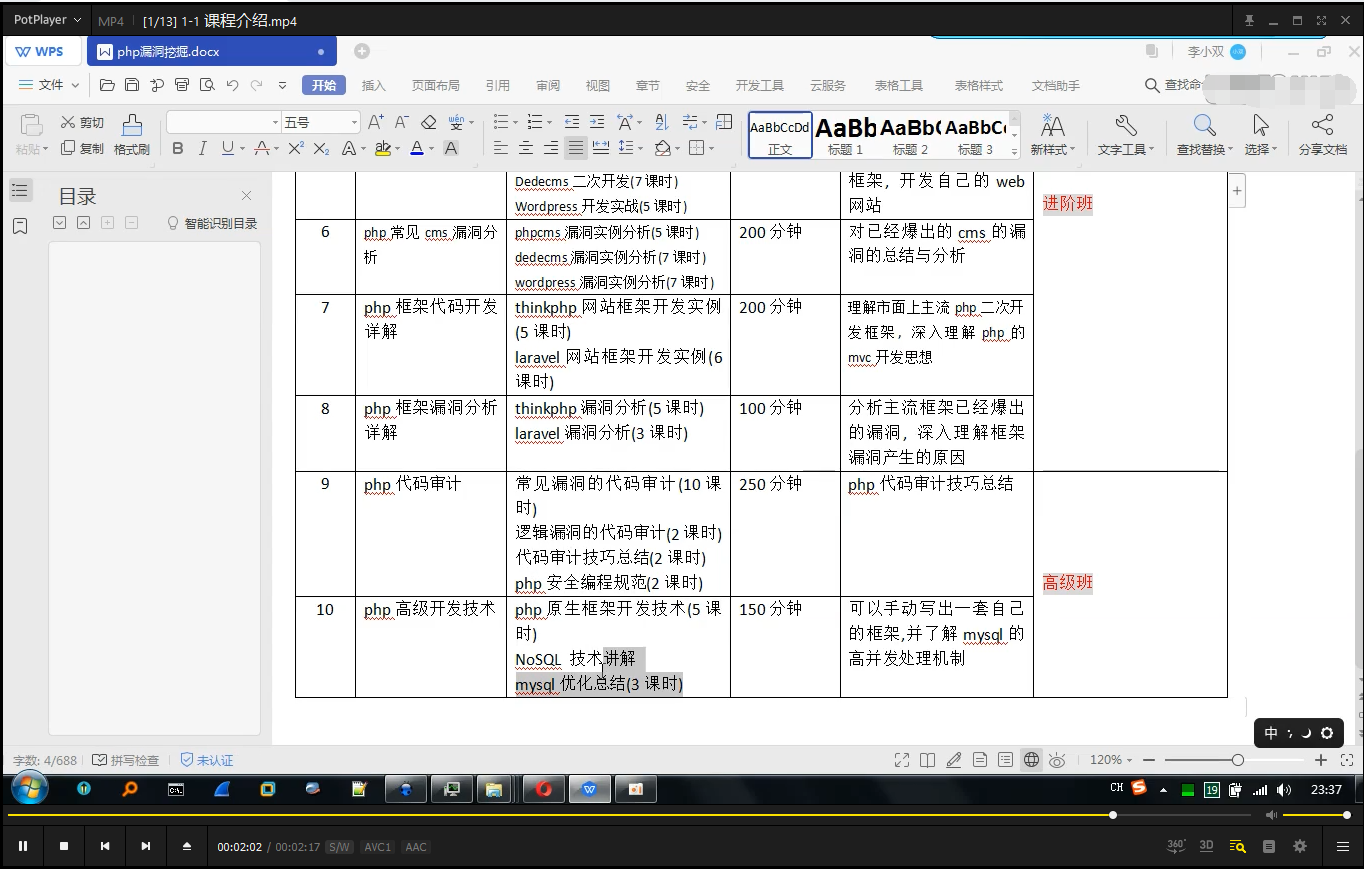Toggle PotPlayer 360° video mode
Screen dimensions: 1364x869
[1176, 846]
